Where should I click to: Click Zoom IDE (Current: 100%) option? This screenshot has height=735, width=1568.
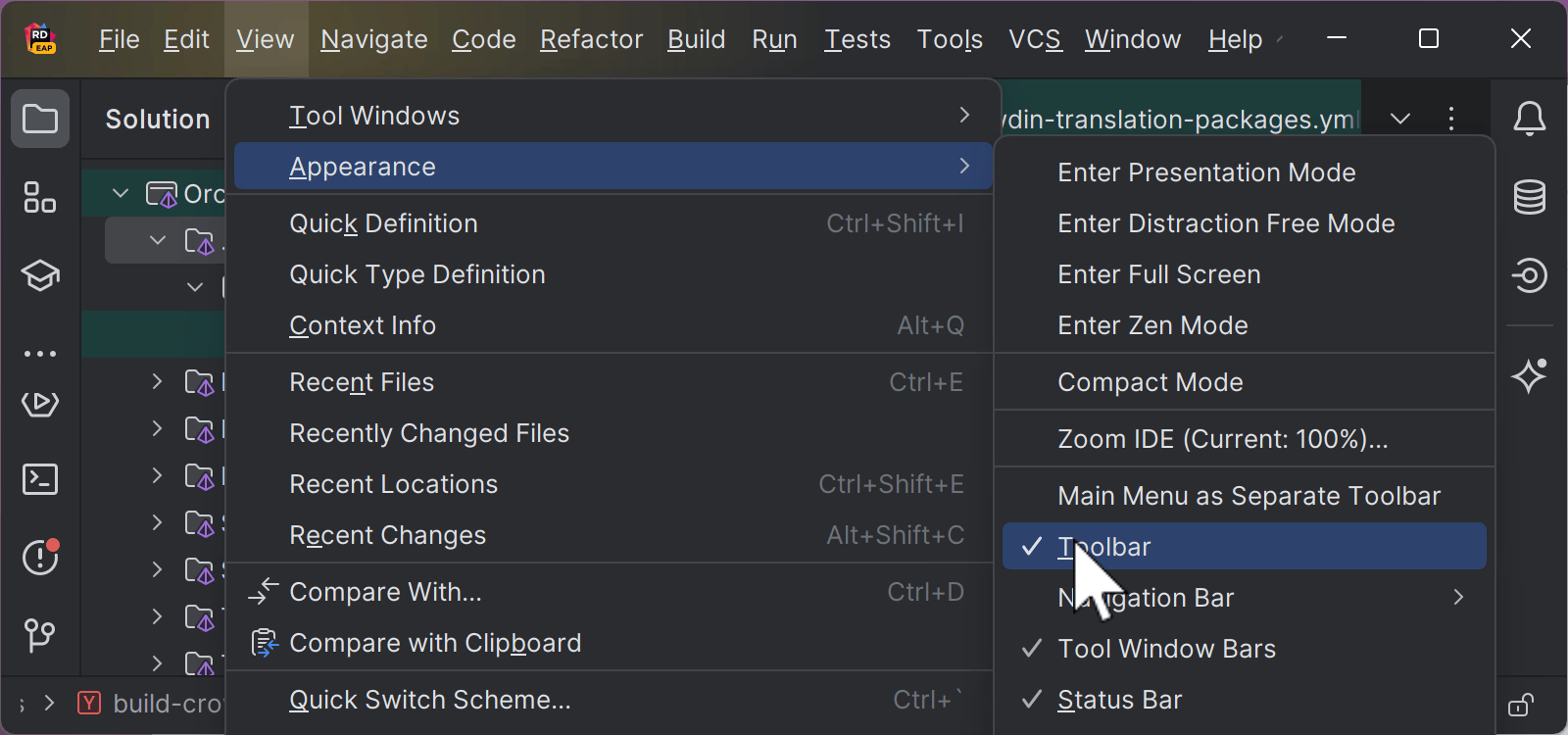[1222, 439]
